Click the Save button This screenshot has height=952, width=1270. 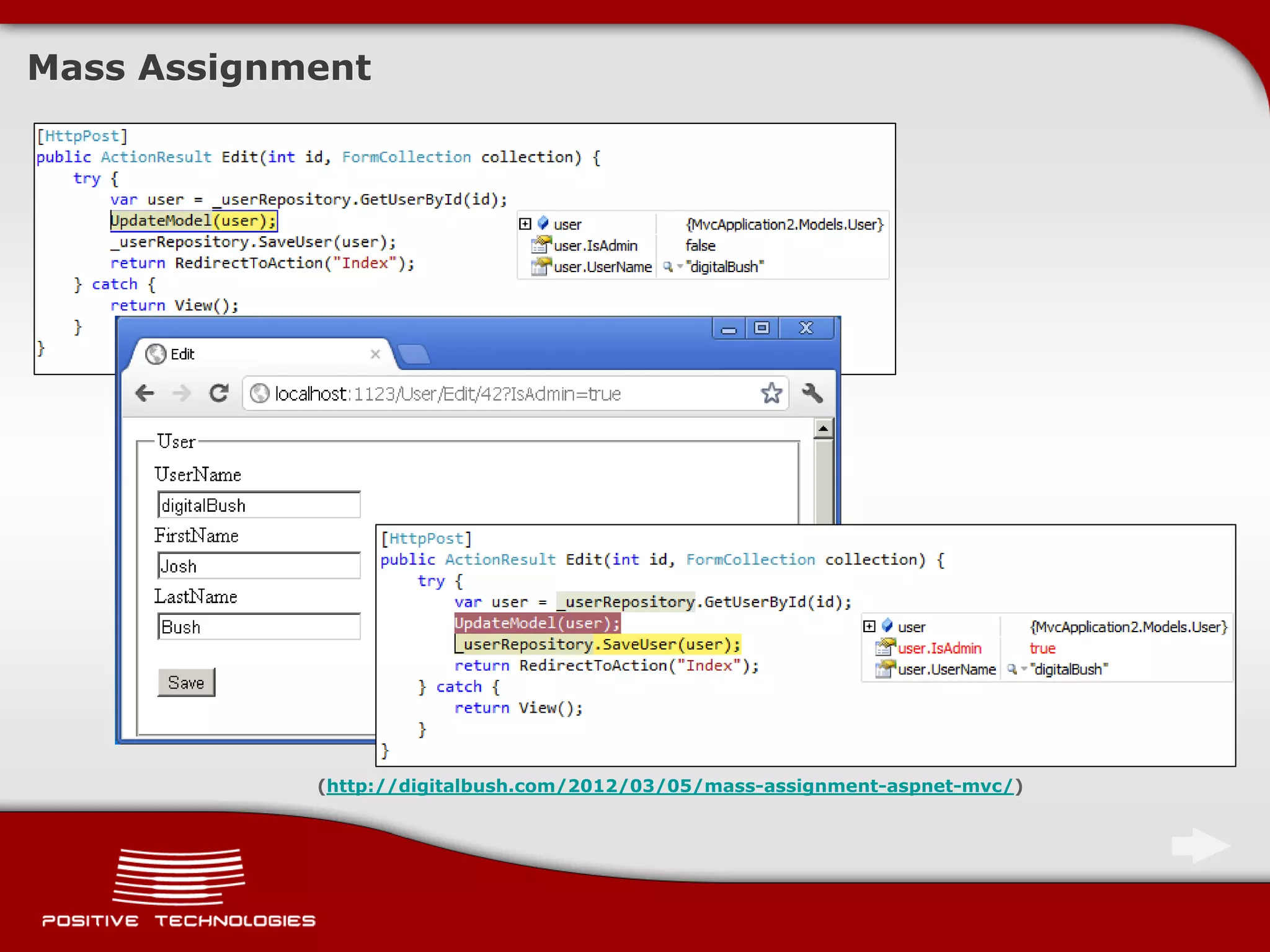point(186,682)
